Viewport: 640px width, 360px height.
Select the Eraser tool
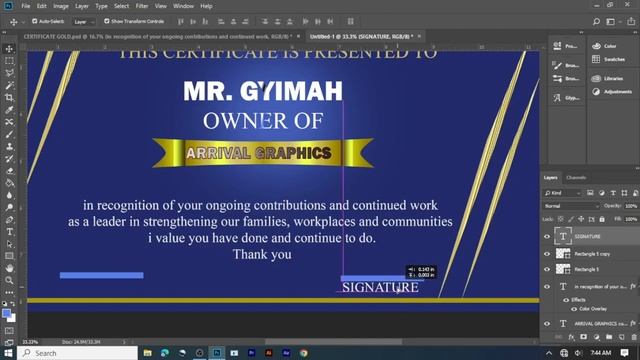coord(9,171)
